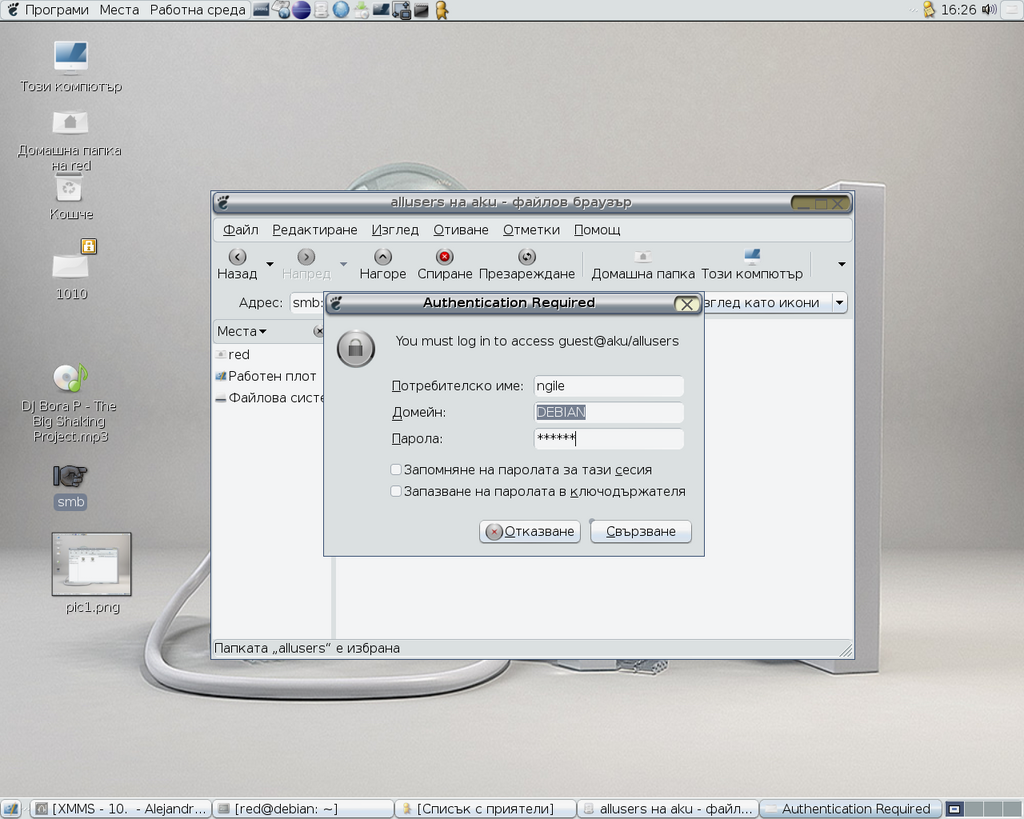Screen dimensions: 1024x819
Task: Click the Свързване (Connect) button
Action: [640, 532]
